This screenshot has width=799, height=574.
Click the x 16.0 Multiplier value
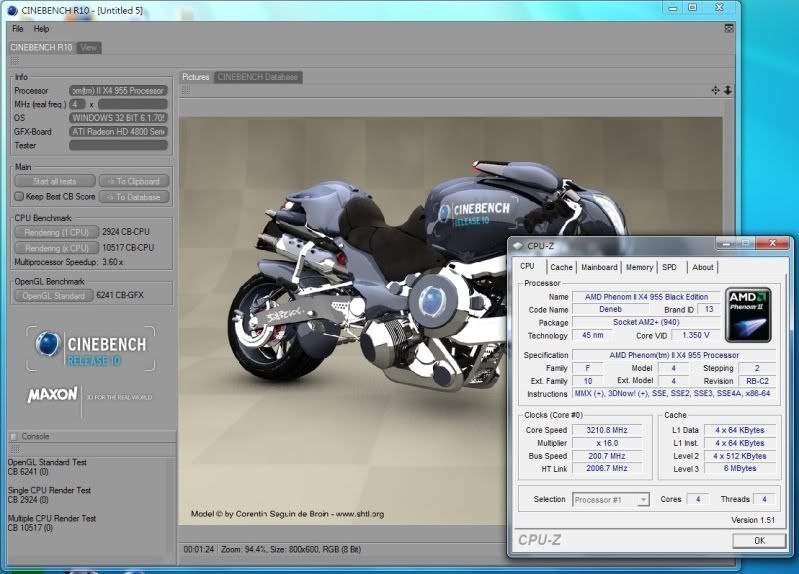606,443
